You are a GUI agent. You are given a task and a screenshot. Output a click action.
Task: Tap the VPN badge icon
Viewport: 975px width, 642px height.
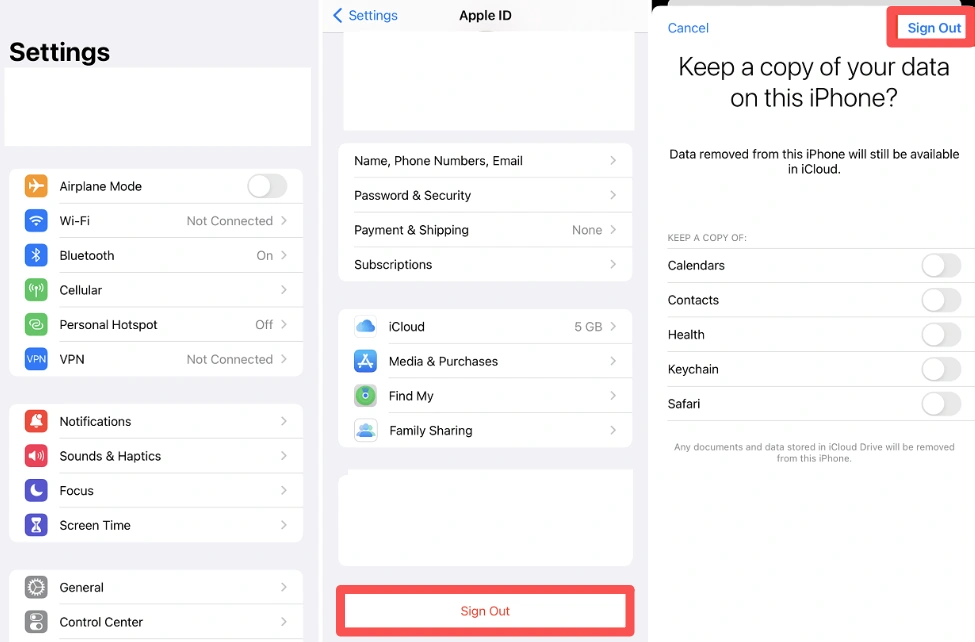36,359
